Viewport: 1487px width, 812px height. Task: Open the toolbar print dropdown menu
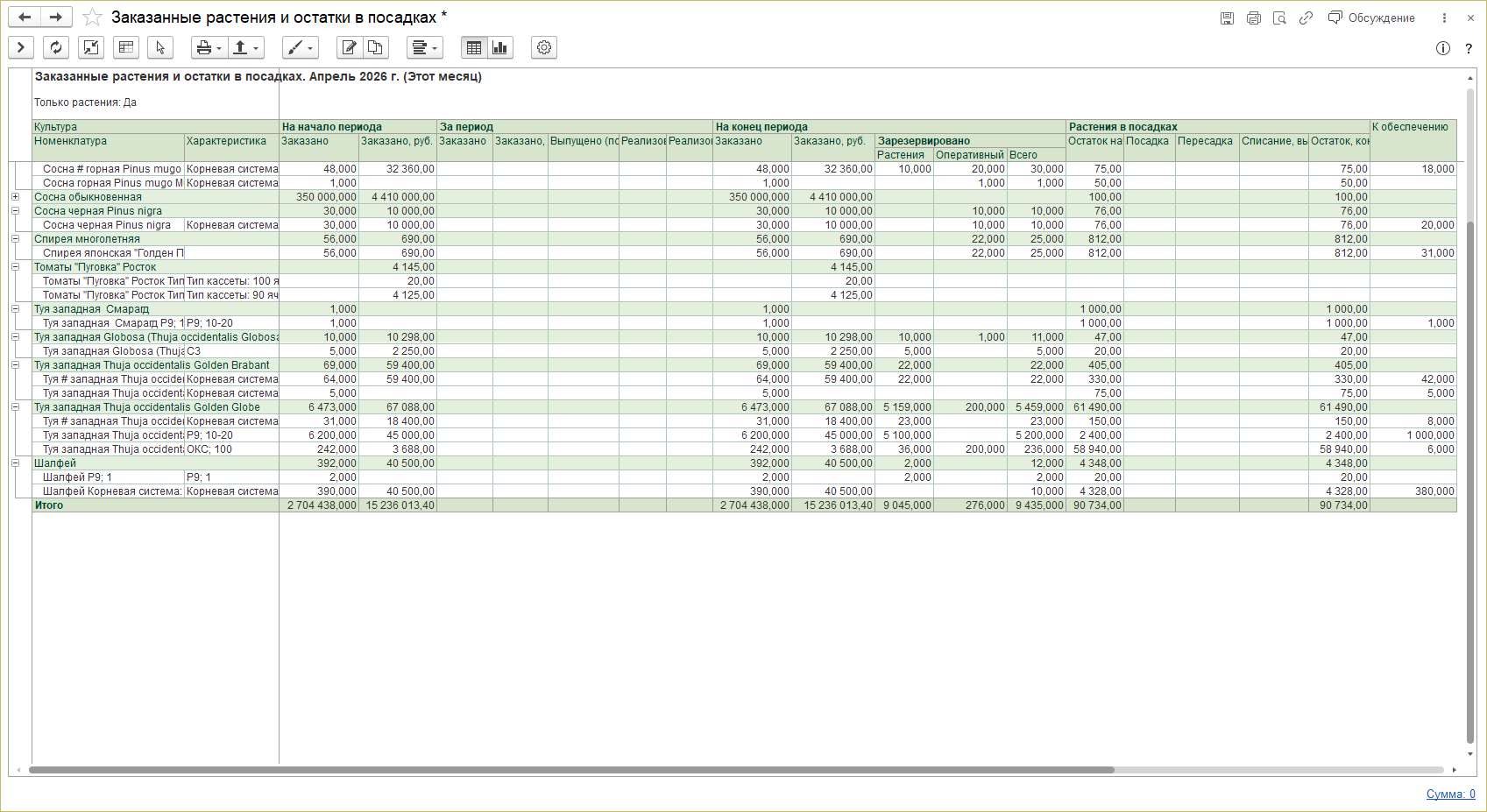coord(209,47)
